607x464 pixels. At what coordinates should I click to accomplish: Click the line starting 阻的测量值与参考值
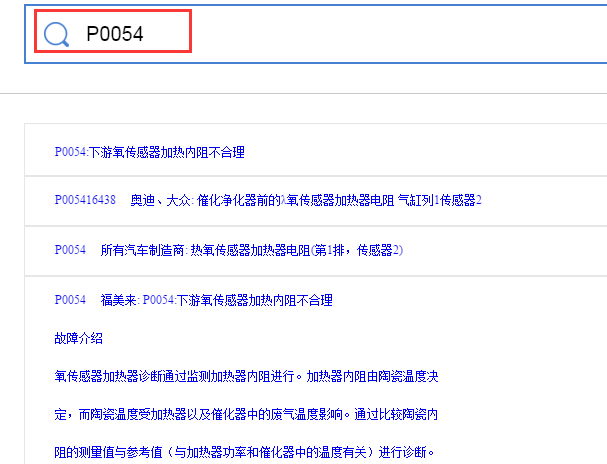pyautogui.click(x=244, y=452)
